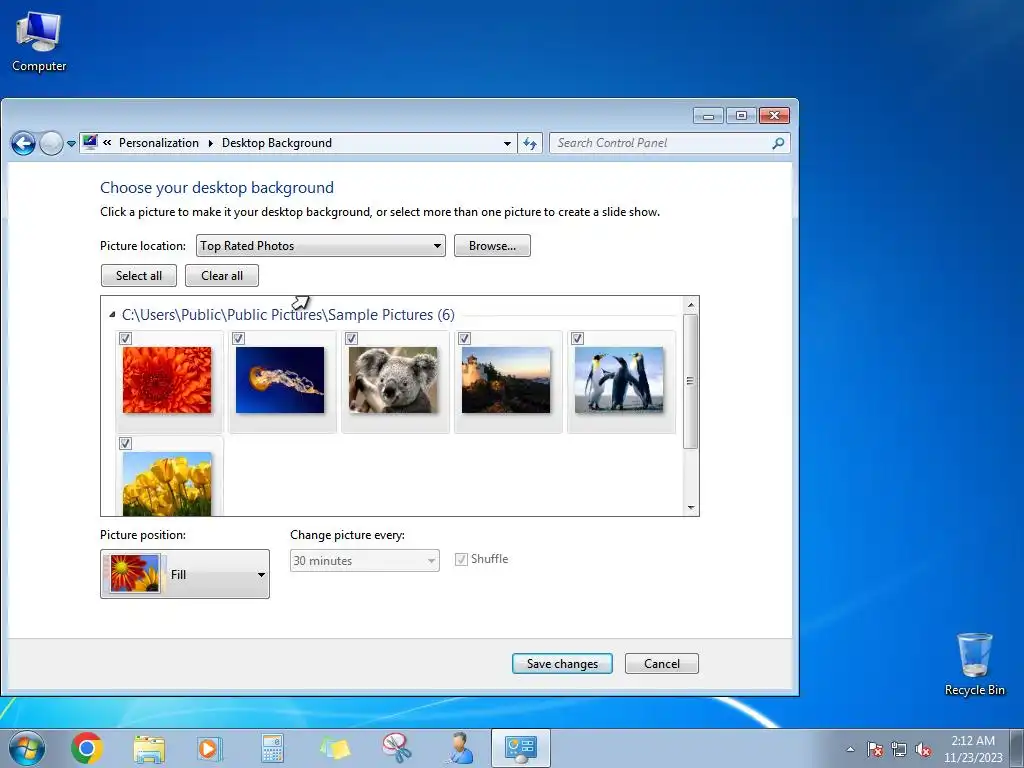This screenshot has height=768, width=1024.
Task: Click the Control Panel icon in address bar
Action: click(90, 142)
